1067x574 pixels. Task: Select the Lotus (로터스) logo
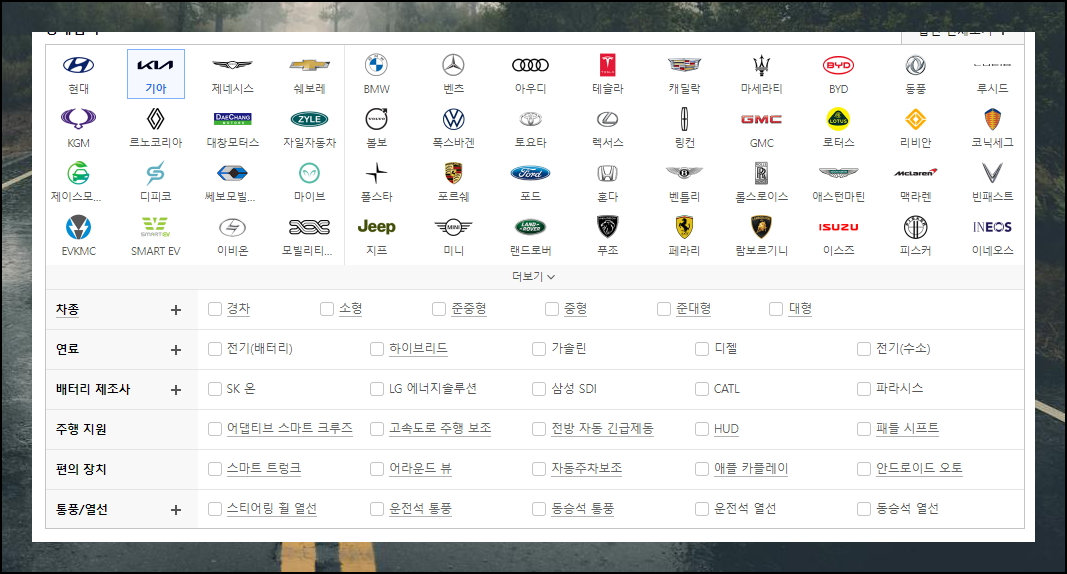pos(838,119)
